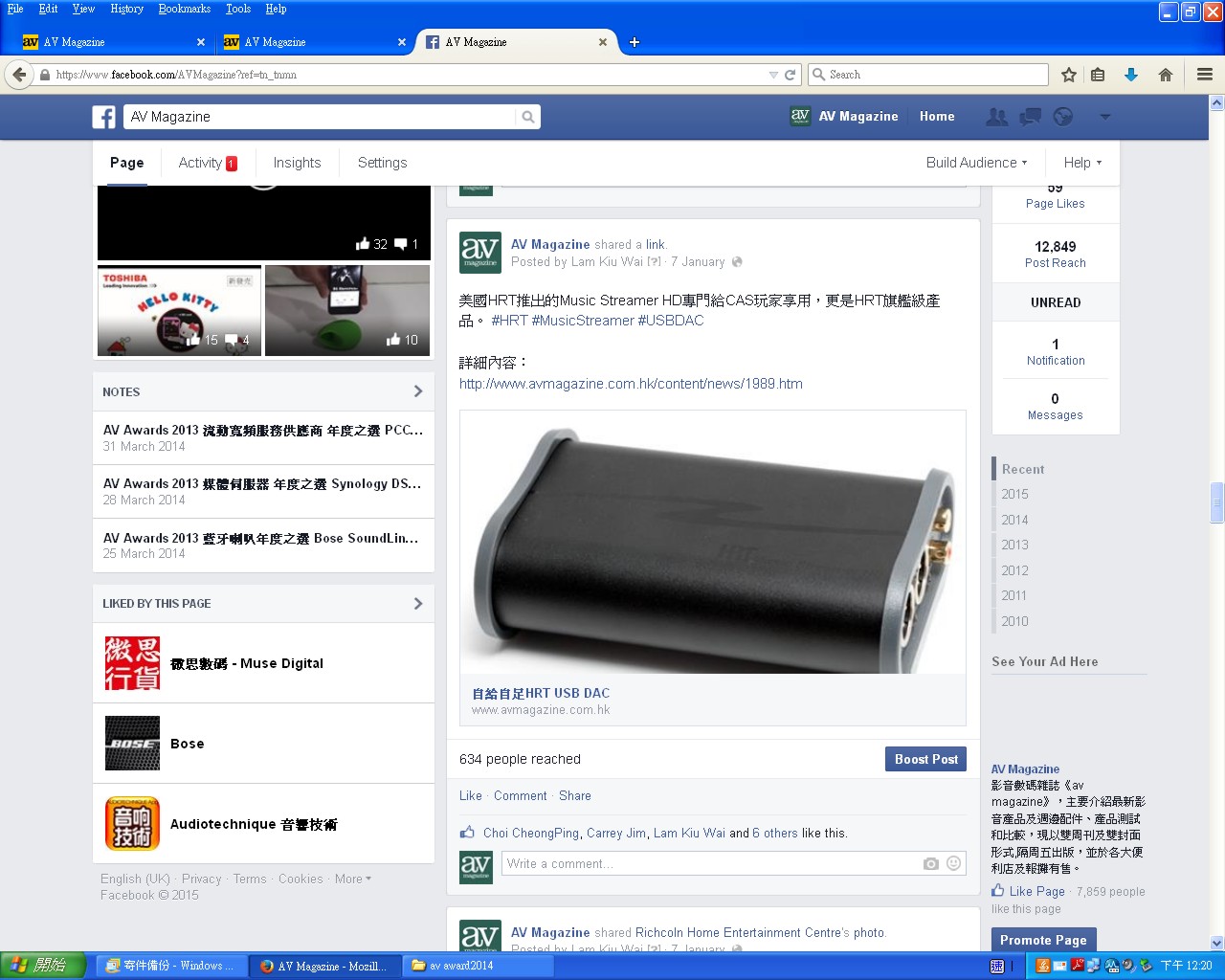Show bookmarks list icon

1098,75
